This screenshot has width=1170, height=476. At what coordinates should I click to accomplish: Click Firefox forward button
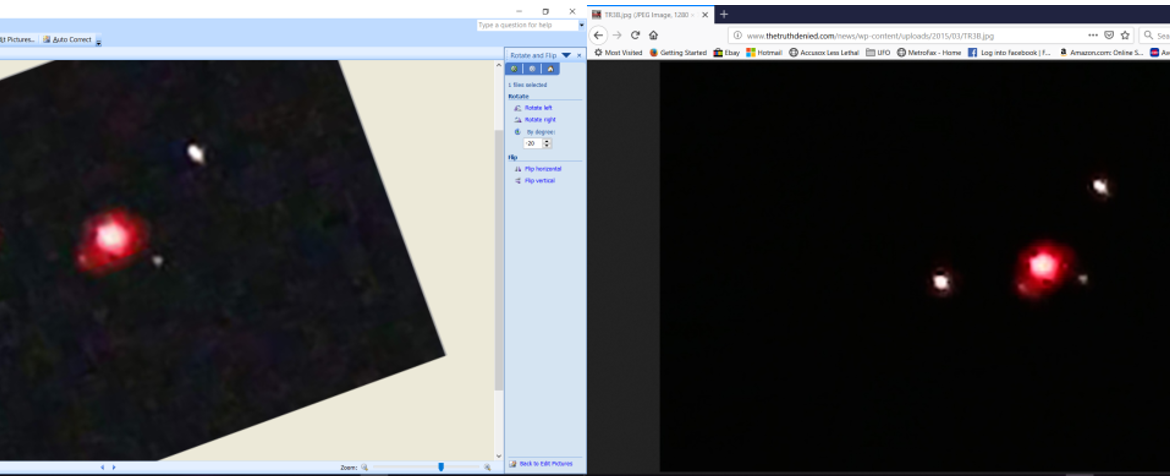(x=617, y=35)
